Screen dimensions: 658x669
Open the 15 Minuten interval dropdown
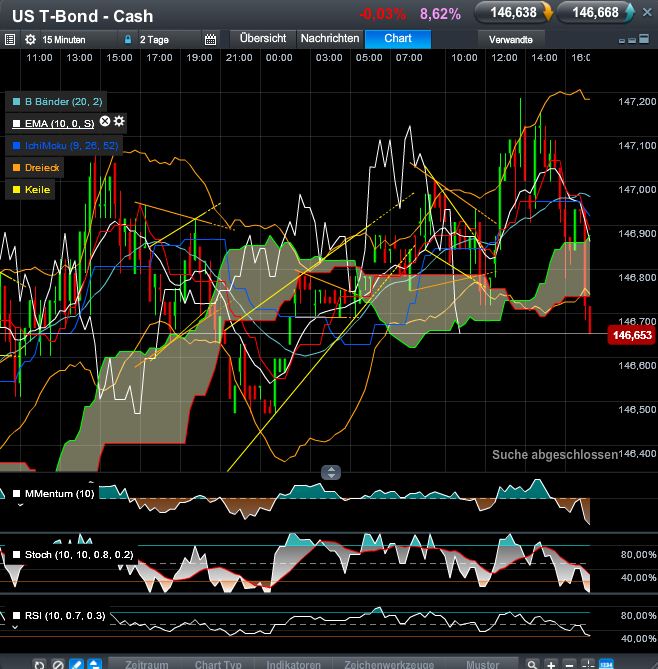tap(62, 39)
